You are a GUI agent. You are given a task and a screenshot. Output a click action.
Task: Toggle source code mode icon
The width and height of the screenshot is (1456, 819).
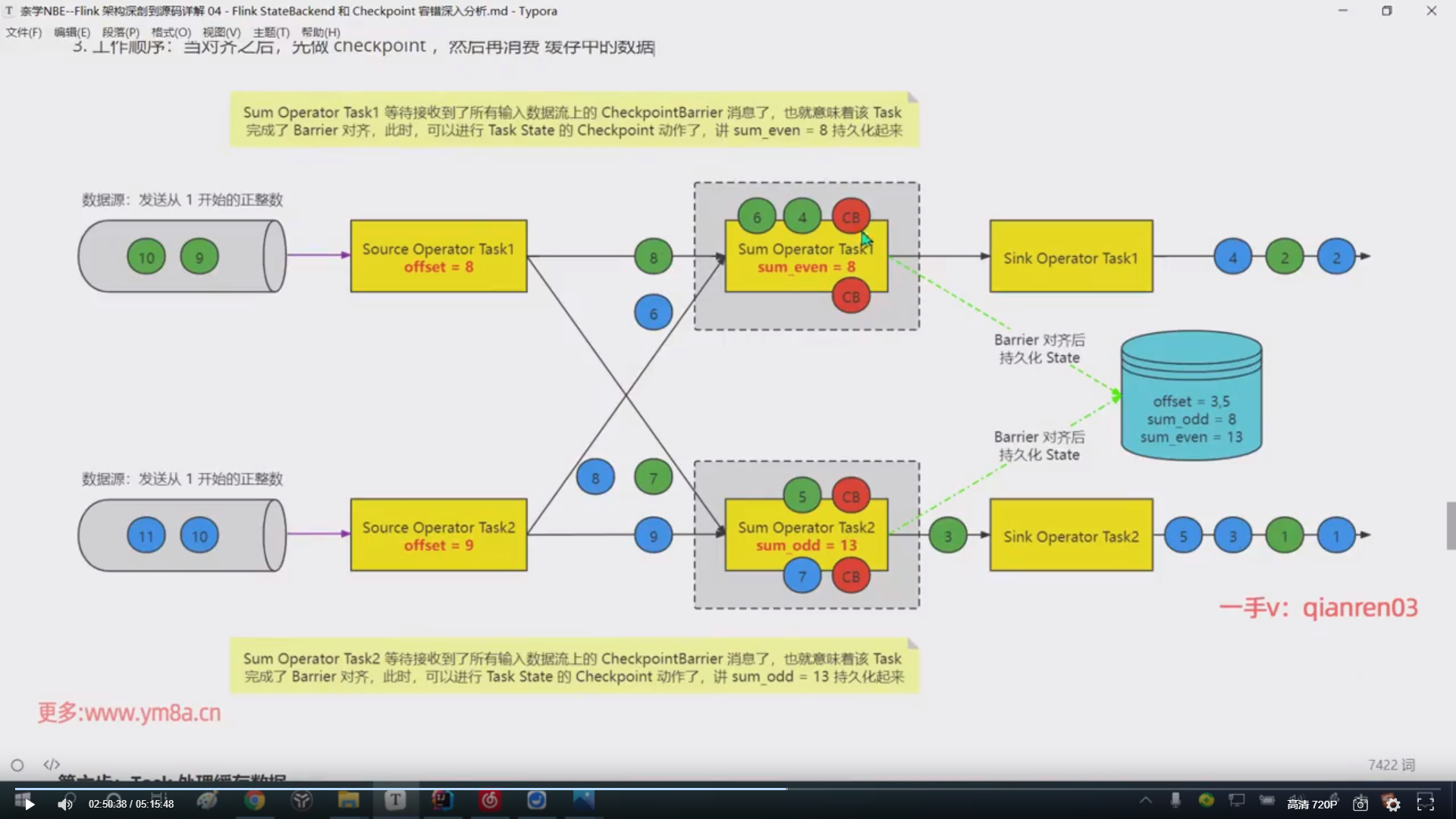pos(52,764)
